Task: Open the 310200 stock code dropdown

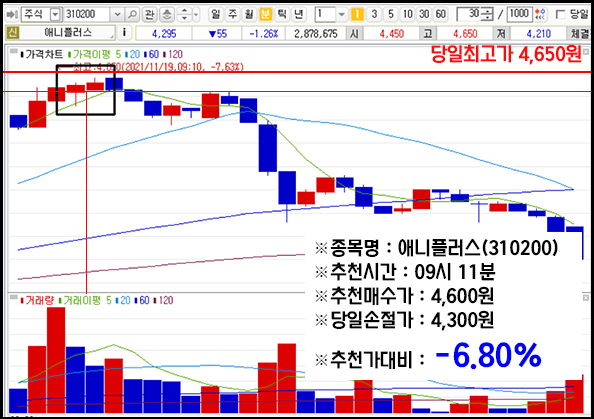Action: pos(117,14)
